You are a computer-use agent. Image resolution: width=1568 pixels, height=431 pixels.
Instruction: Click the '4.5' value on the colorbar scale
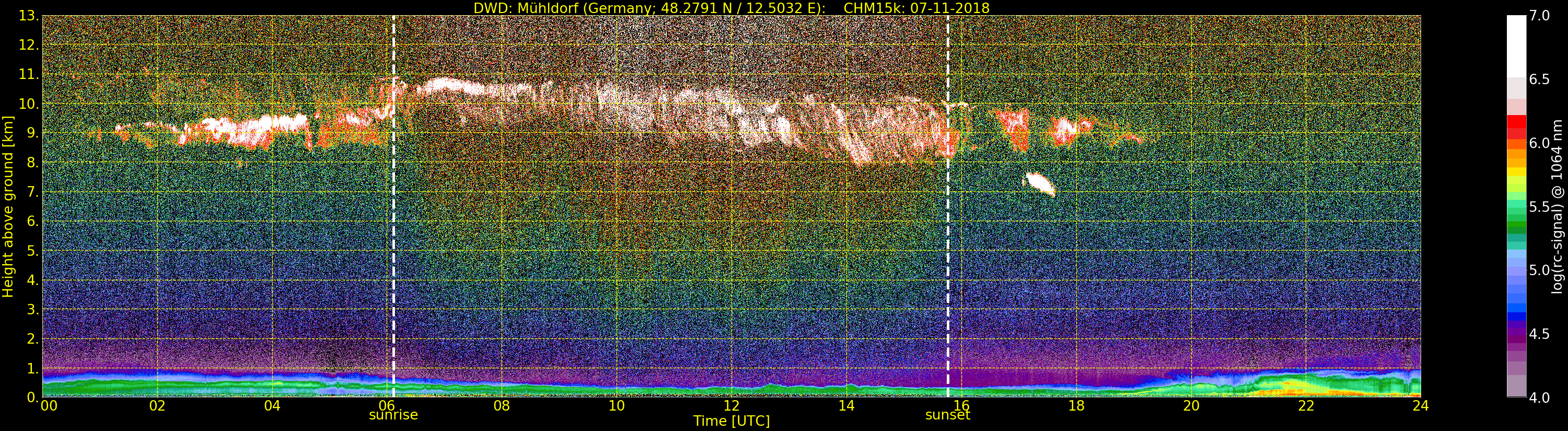click(1539, 334)
